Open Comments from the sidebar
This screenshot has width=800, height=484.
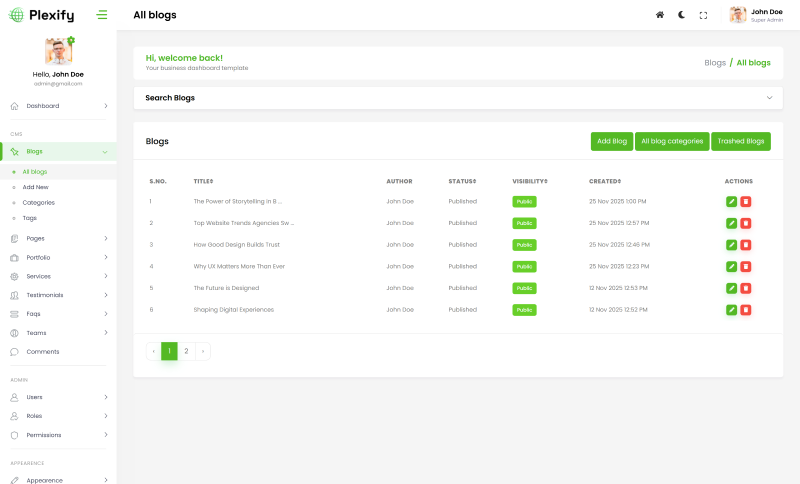pos(42,352)
